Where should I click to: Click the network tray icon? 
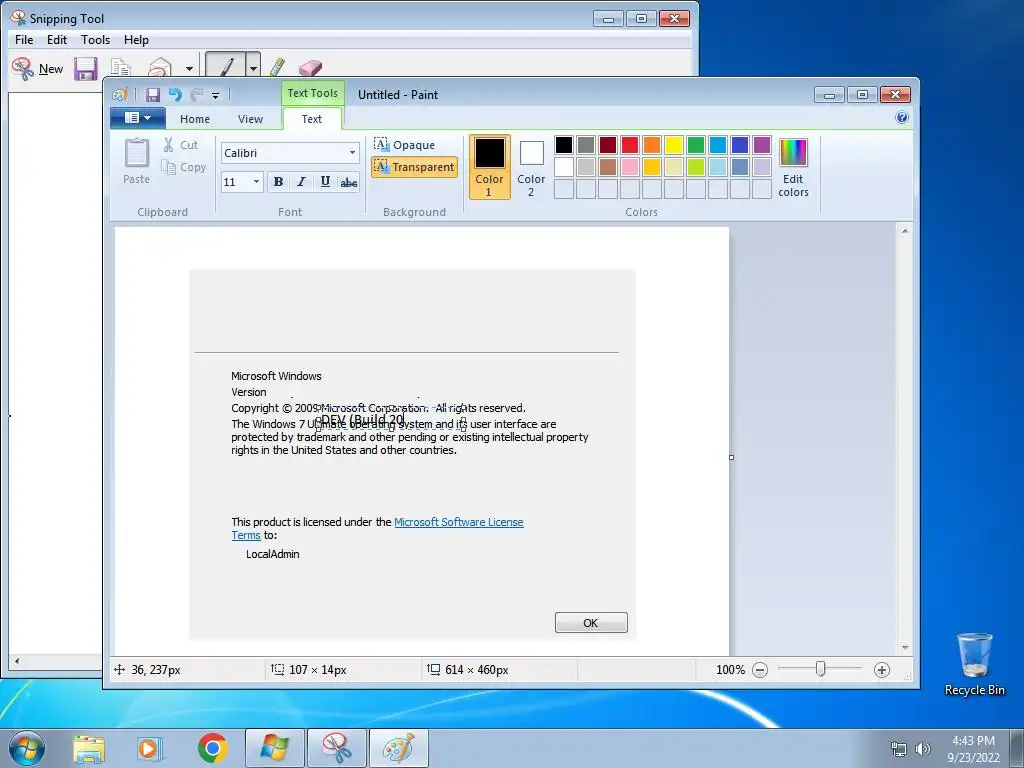pos(899,749)
